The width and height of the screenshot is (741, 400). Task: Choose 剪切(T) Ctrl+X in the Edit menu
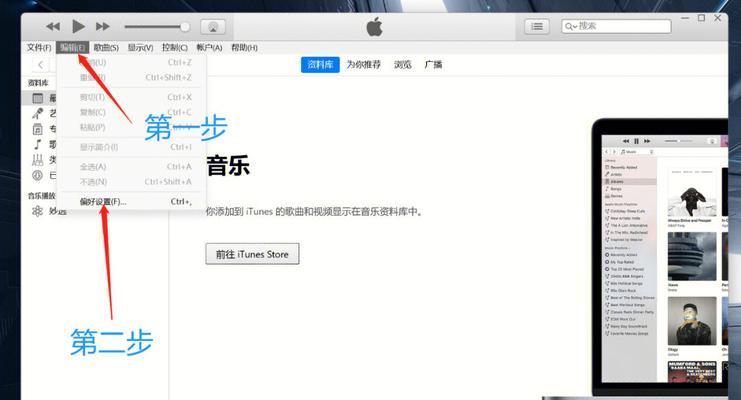pos(132,97)
